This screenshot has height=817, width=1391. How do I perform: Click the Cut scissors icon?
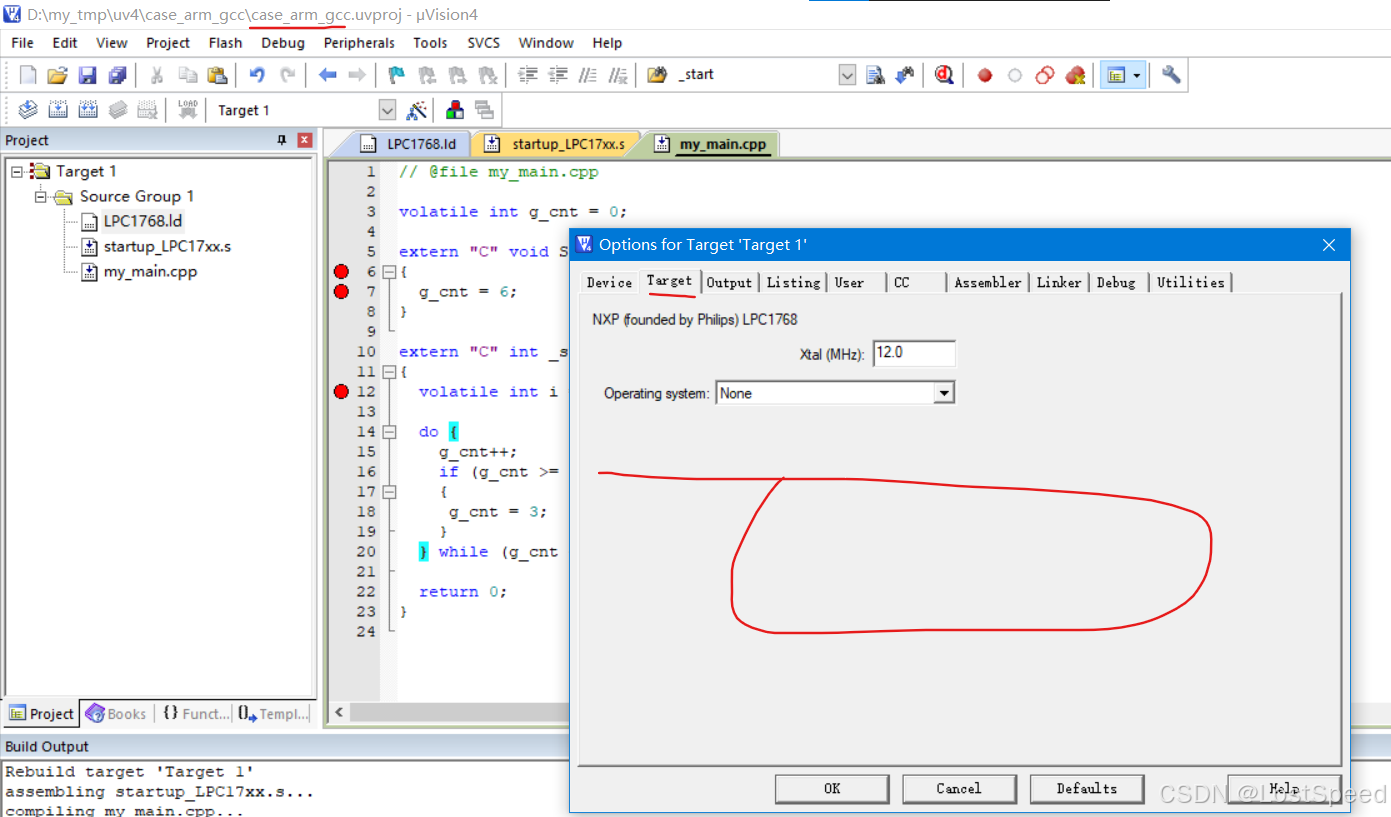coord(157,75)
